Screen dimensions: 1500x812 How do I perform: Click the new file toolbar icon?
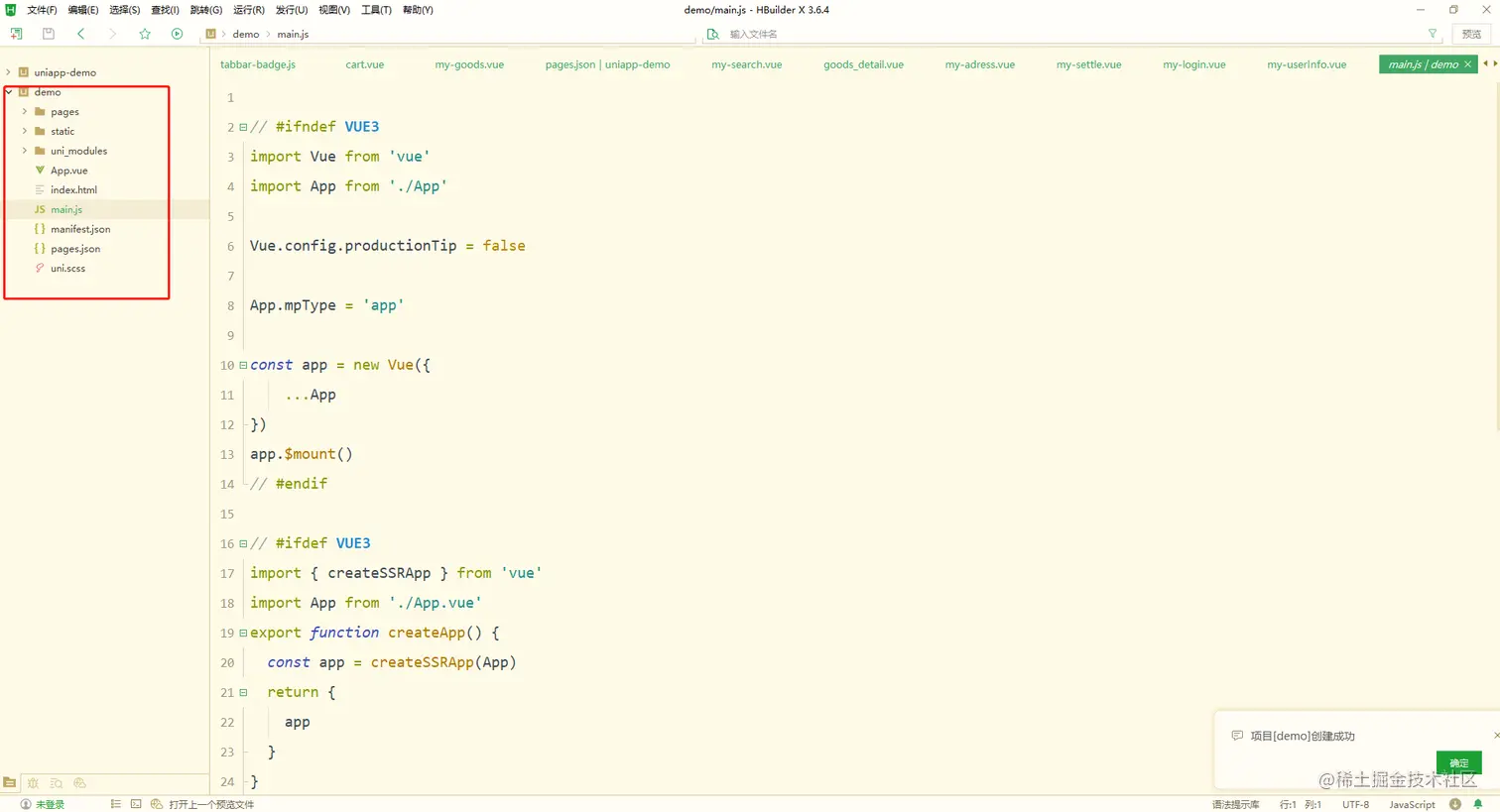click(x=16, y=34)
